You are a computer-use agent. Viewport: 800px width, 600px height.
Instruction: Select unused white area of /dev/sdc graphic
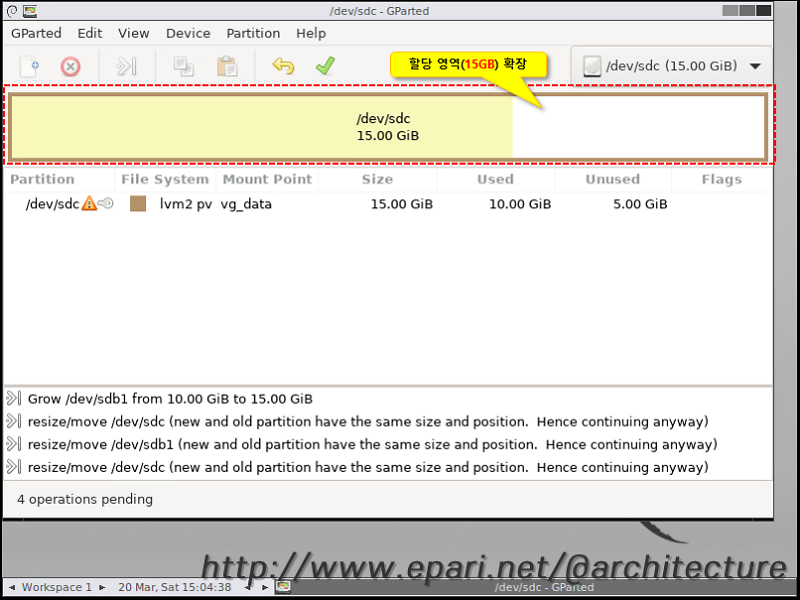pos(638,127)
